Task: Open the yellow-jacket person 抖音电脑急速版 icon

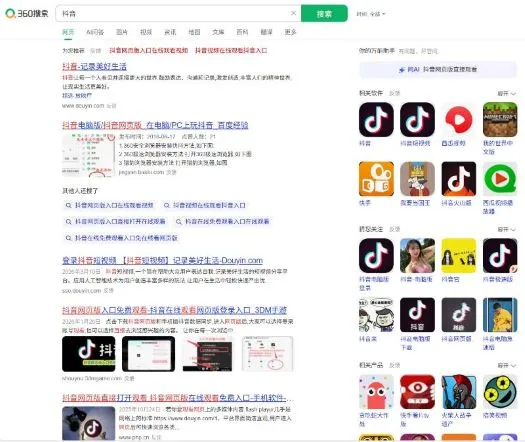Action: coord(500,315)
